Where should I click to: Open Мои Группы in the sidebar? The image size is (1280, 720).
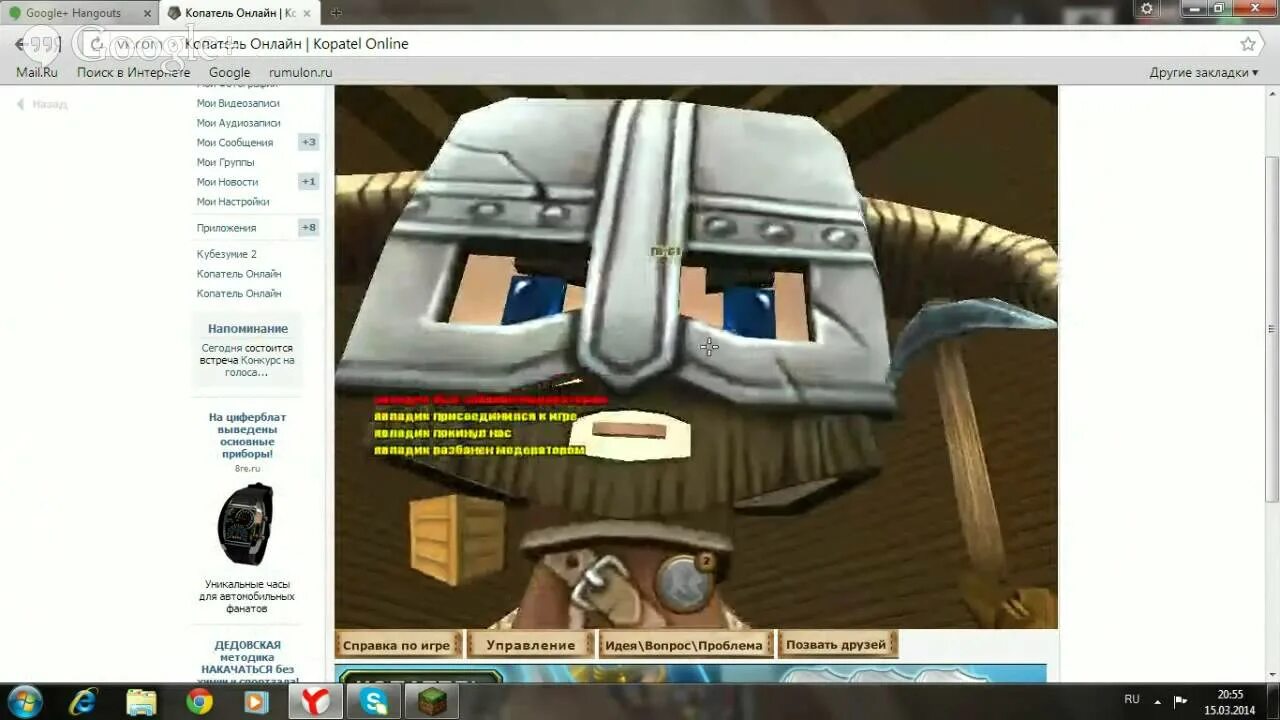[225, 162]
